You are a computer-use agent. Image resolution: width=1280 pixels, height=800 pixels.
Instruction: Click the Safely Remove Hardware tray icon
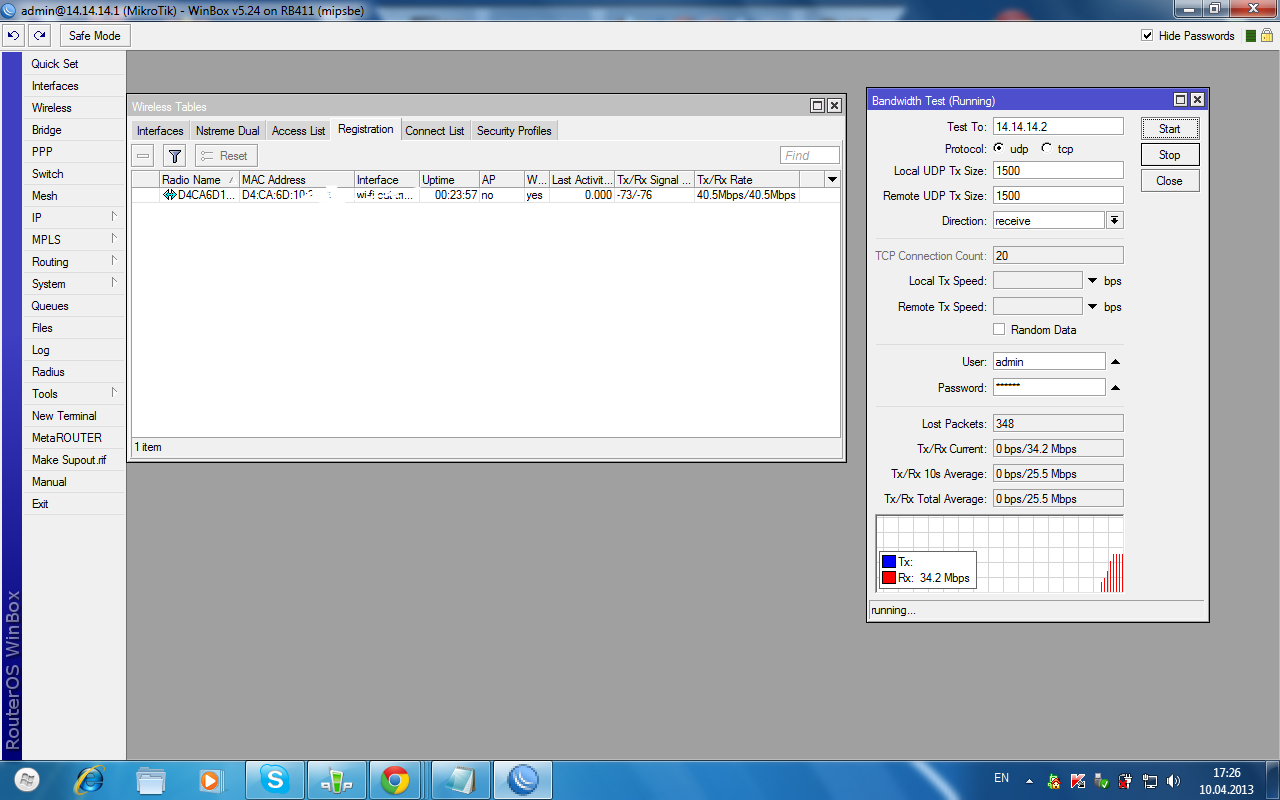point(1101,780)
